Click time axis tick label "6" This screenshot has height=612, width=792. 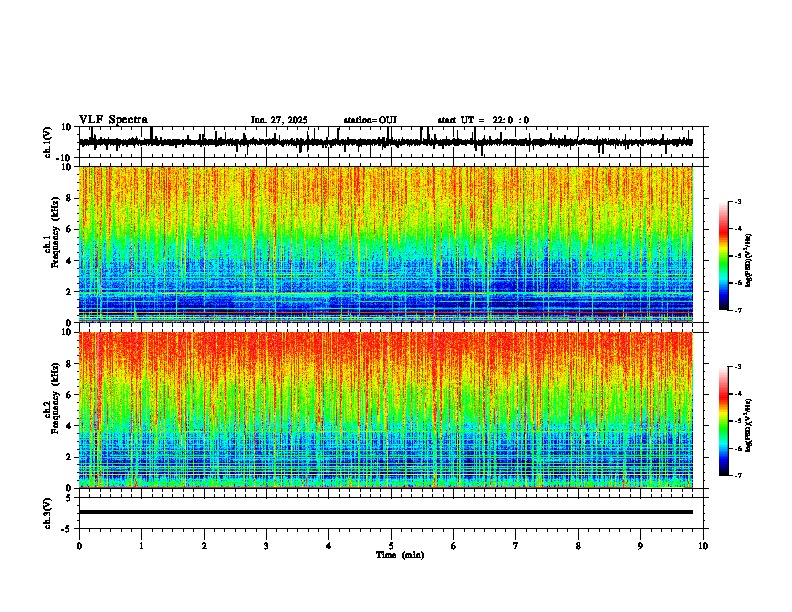(454, 546)
